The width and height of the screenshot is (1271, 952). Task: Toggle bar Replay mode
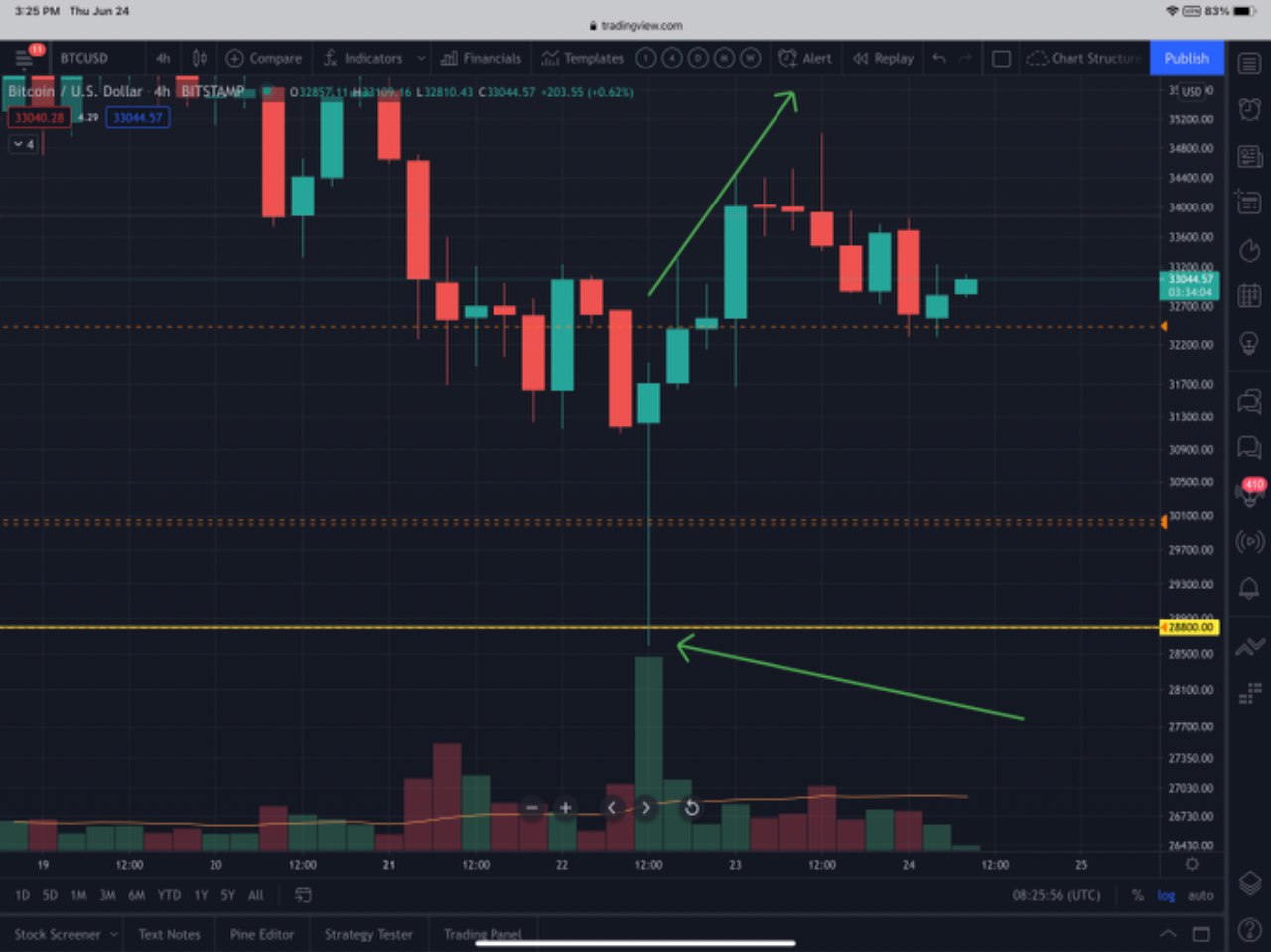(x=883, y=58)
